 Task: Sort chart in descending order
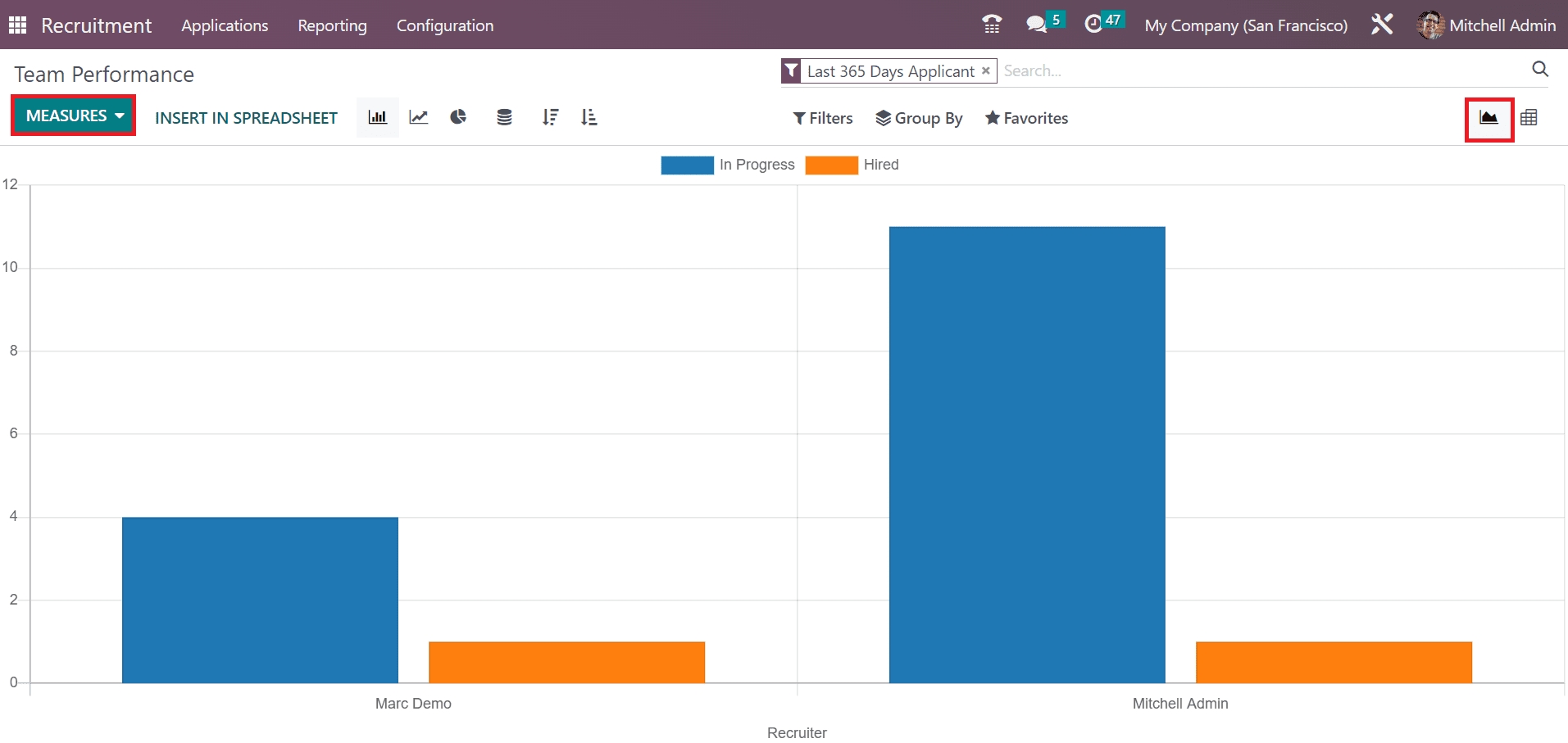click(x=550, y=117)
